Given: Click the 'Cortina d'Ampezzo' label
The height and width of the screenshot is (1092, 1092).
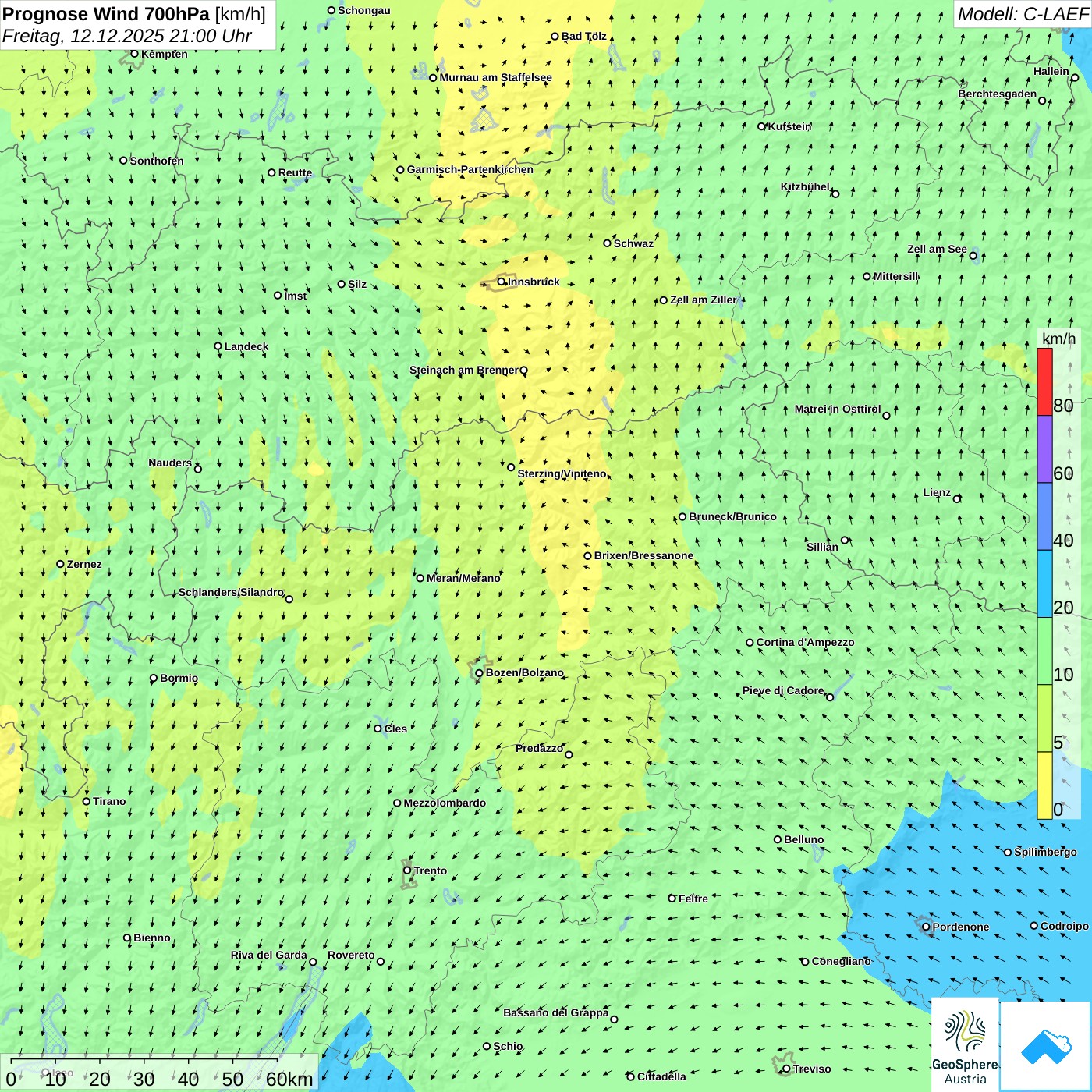Looking at the screenshot, I should [805, 642].
